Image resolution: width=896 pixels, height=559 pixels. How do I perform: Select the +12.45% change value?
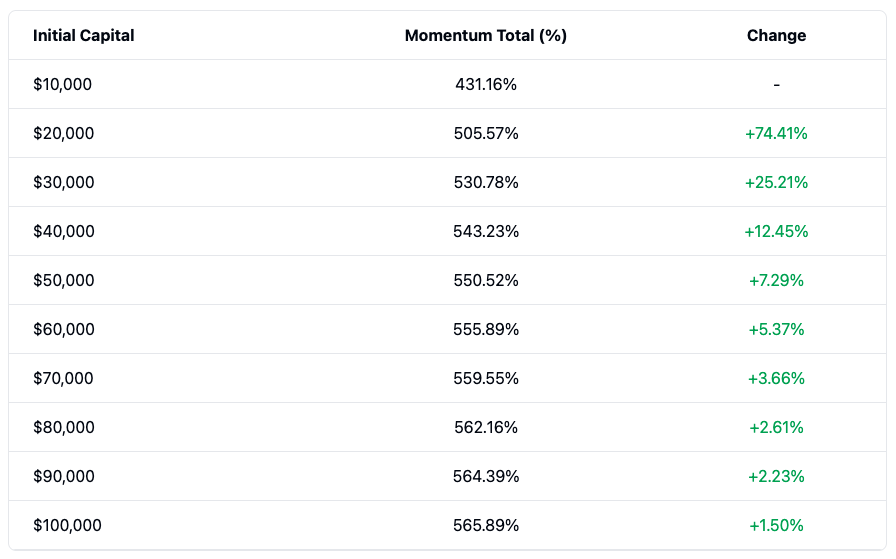776,232
